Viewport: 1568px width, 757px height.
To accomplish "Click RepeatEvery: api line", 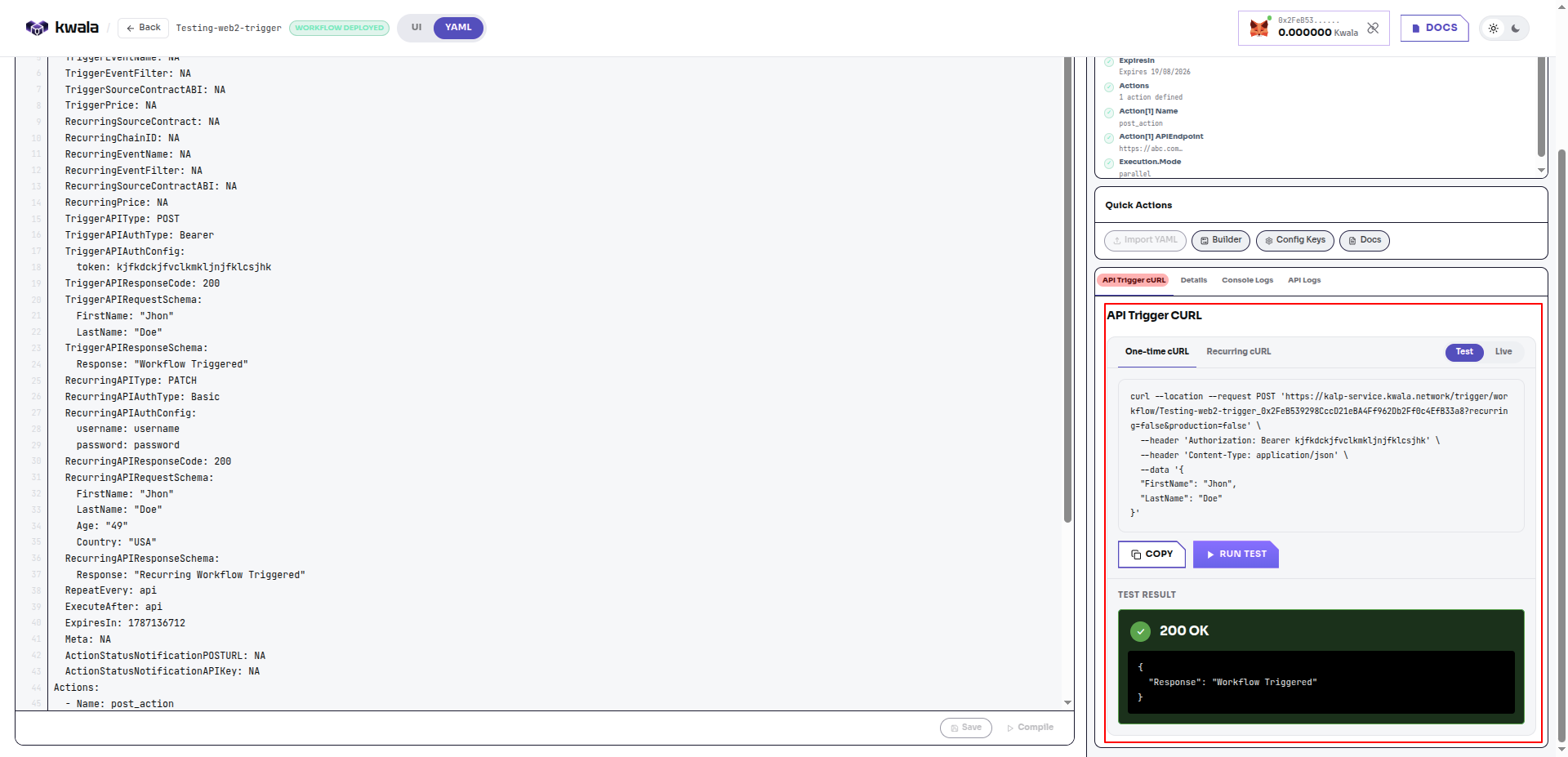I will (111, 590).
